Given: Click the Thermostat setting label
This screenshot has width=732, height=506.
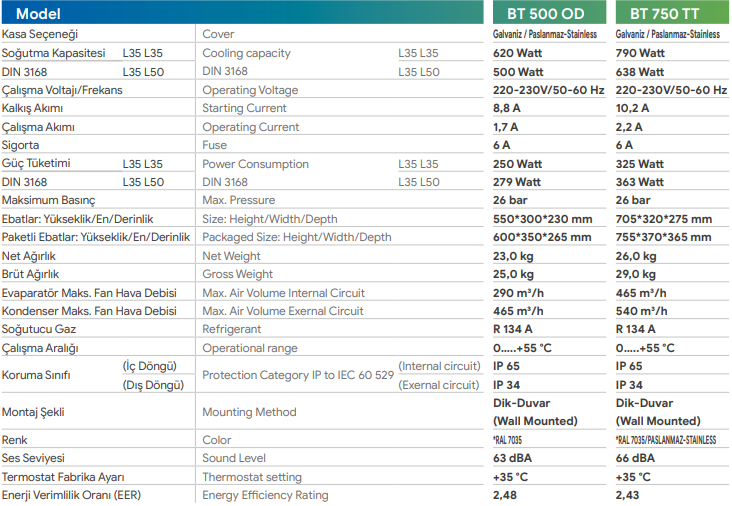Looking at the screenshot, I should pos(251,477).
